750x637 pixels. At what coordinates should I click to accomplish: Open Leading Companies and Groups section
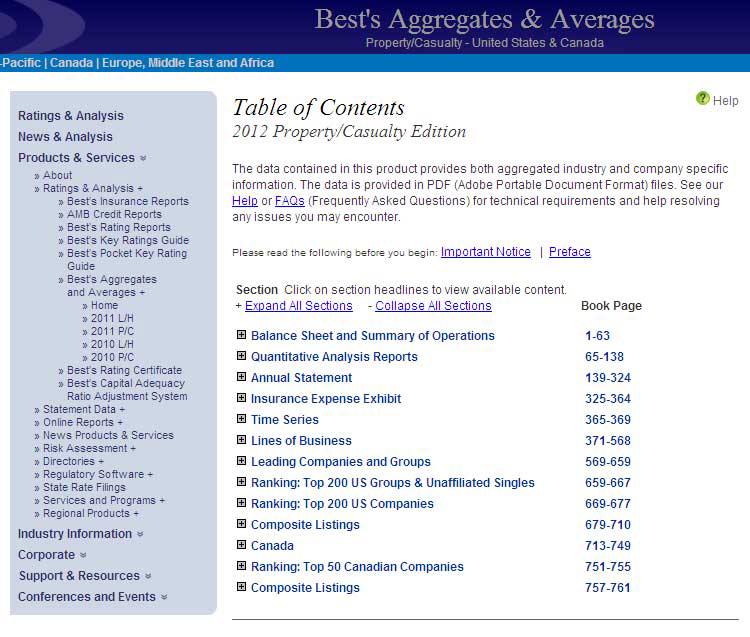click(x=341, y=462)
